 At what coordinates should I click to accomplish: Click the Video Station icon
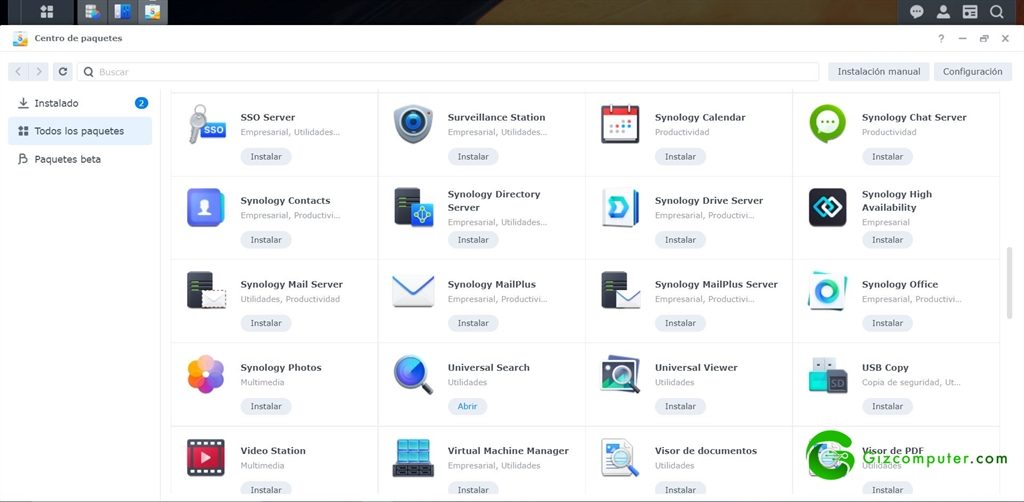coord(206,457)
